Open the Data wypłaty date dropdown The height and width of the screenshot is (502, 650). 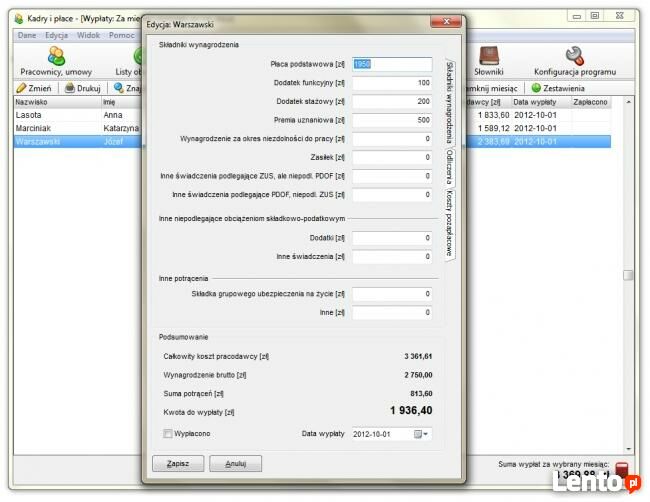click(421, 434)
